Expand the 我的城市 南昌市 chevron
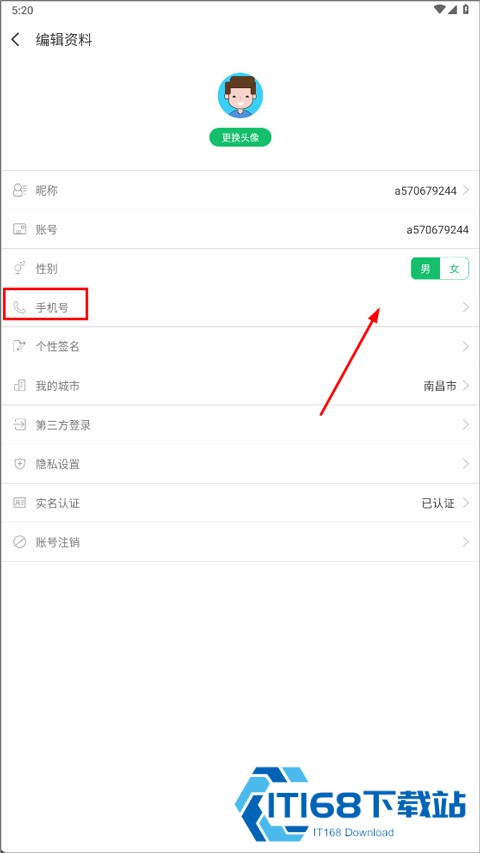 tap(466, 386)
